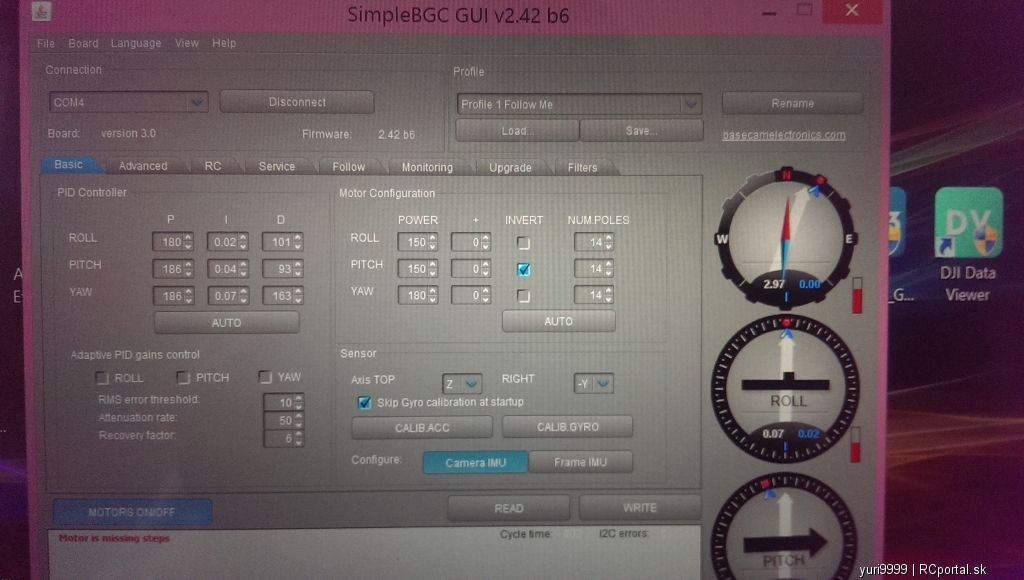Open the File menu

[x=46, y=43]
